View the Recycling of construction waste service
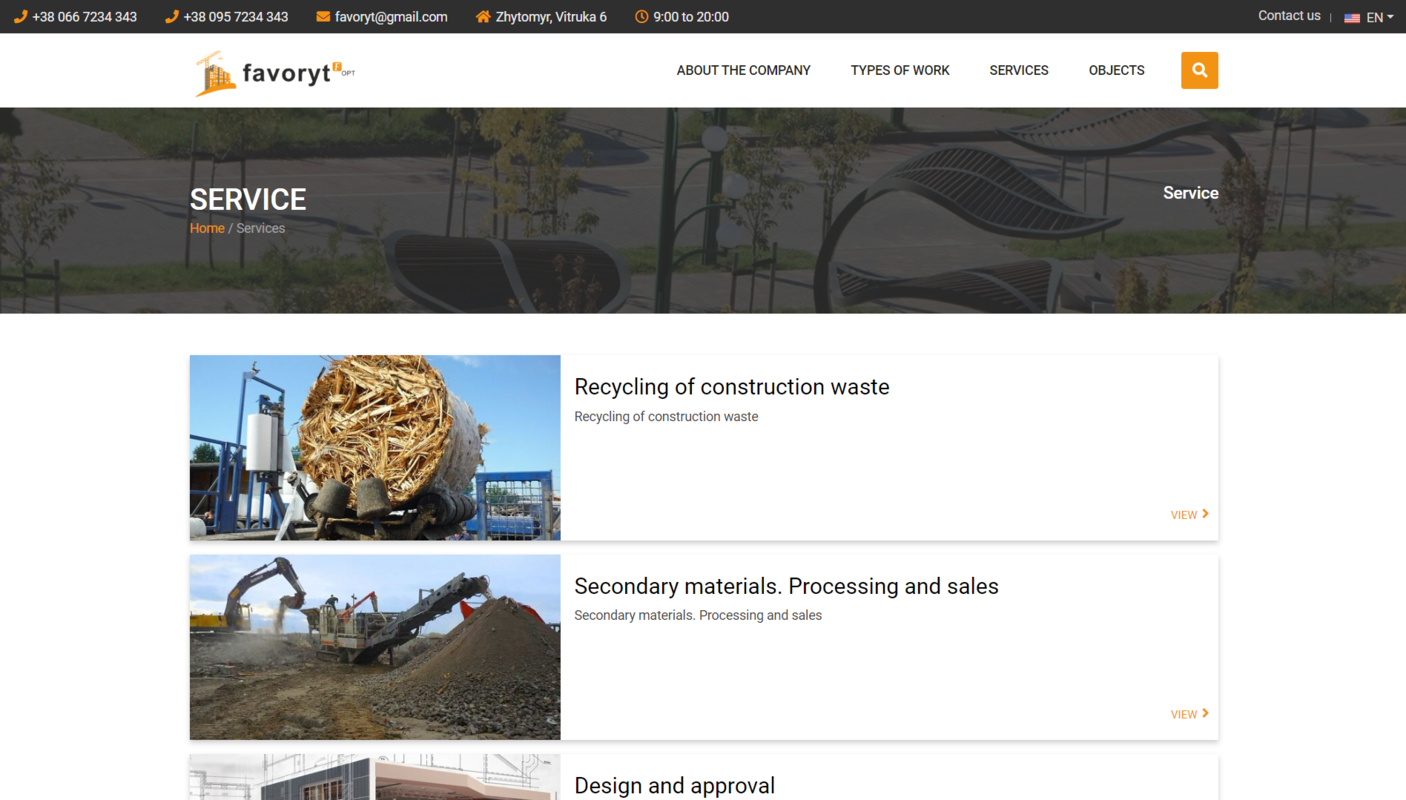The height and width of the screenshot is (800, 1406). 1190,514
